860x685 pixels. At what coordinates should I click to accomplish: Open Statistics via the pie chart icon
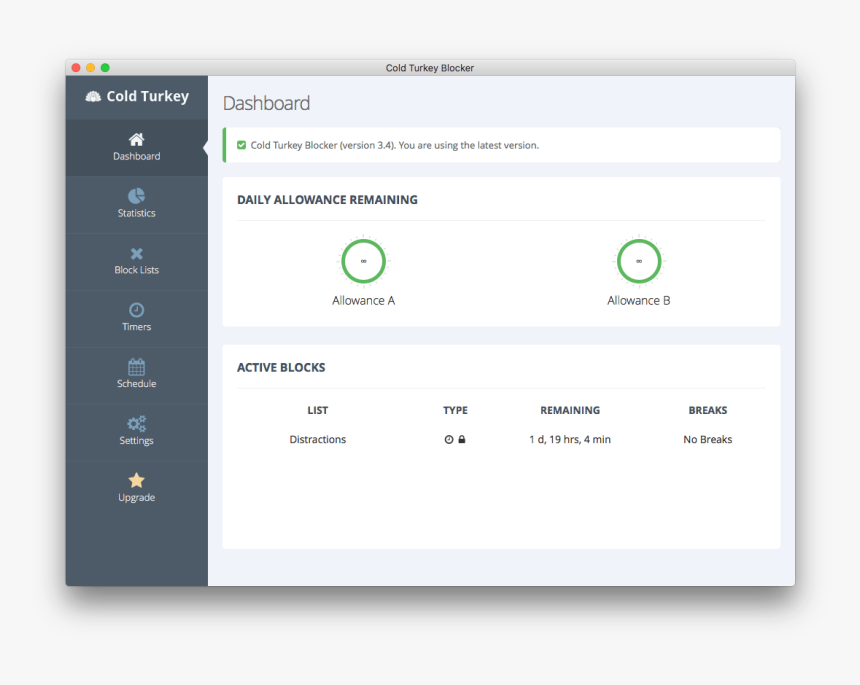coord(136,197)
